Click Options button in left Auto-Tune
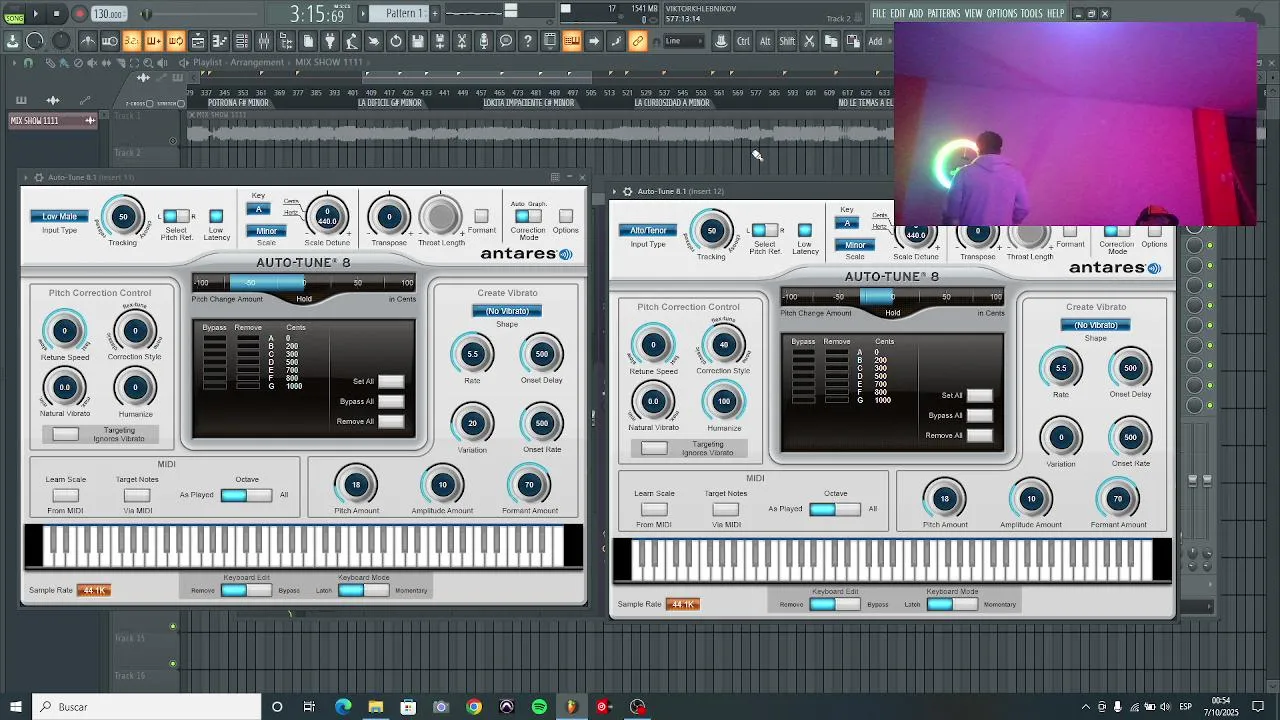Viewport: 1280px width, 720px height. 566,216
